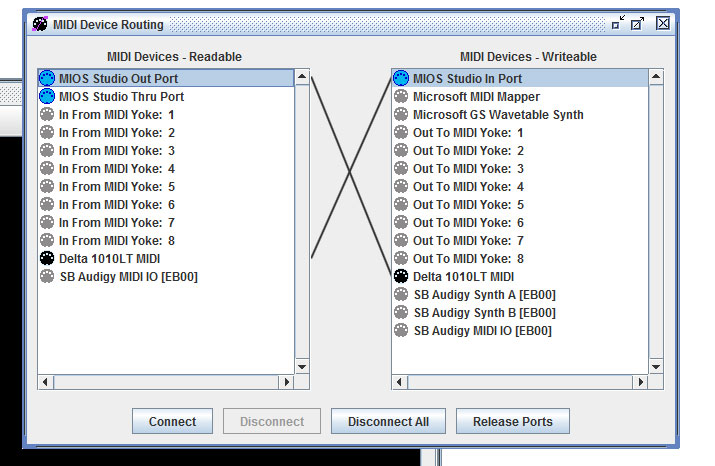Click the window icon in the title bar
This screenshot has height=466, width=715.
[40, 24]
